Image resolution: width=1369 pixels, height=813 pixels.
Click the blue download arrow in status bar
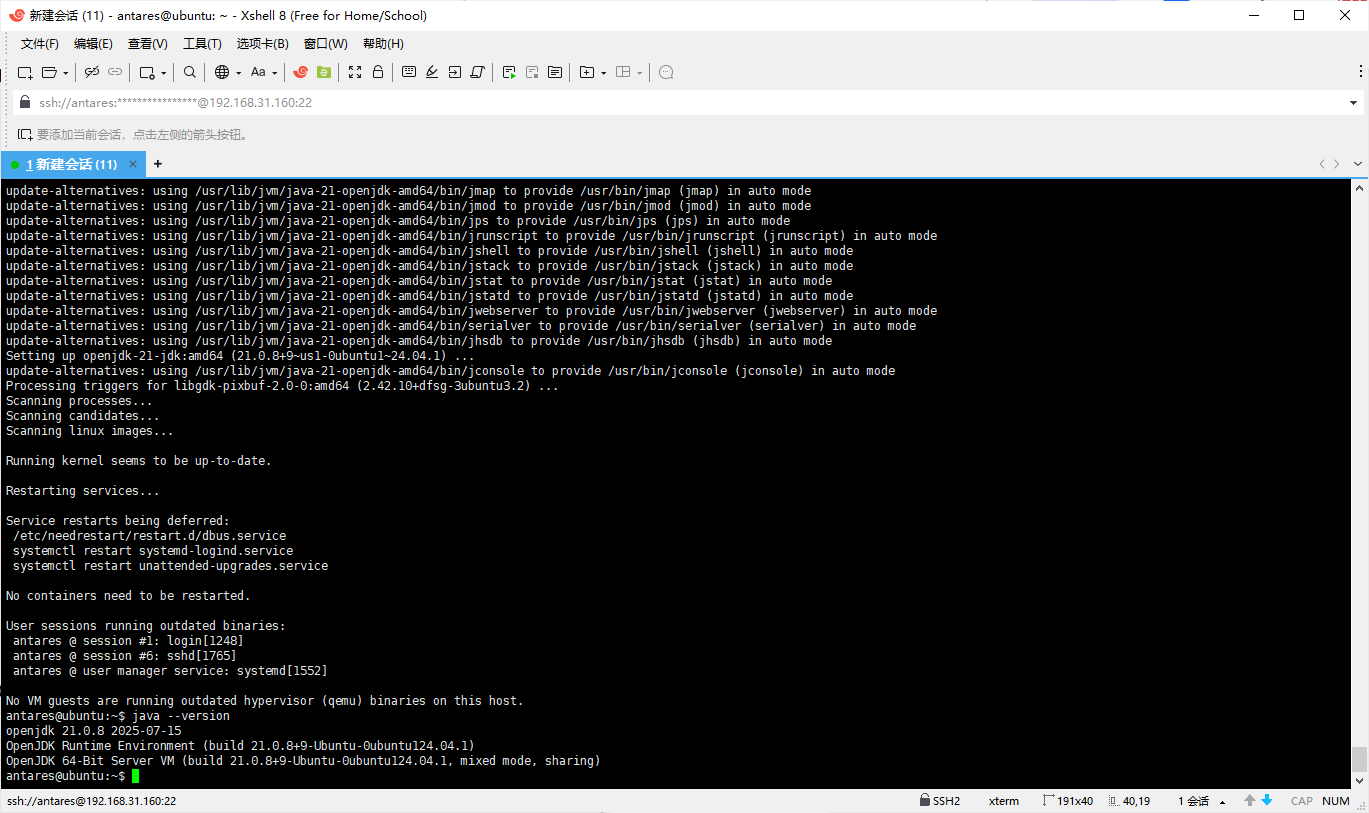click(x=1267, y=801)
